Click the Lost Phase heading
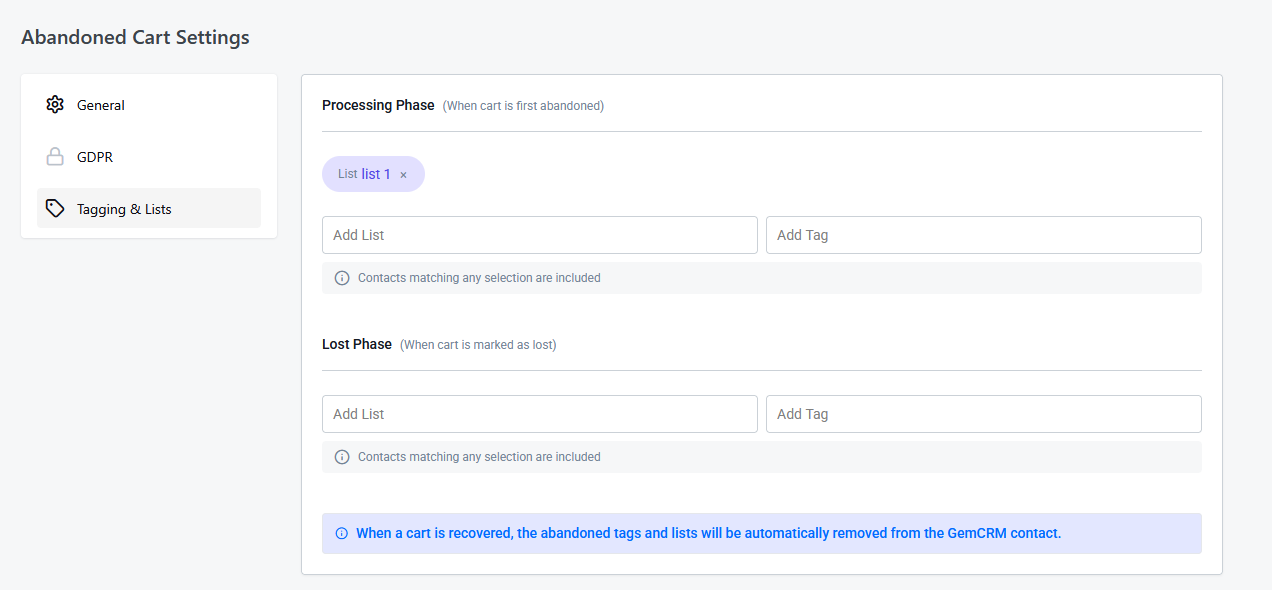The height and width of the screenshot is (590, 1272). [357, 344]
